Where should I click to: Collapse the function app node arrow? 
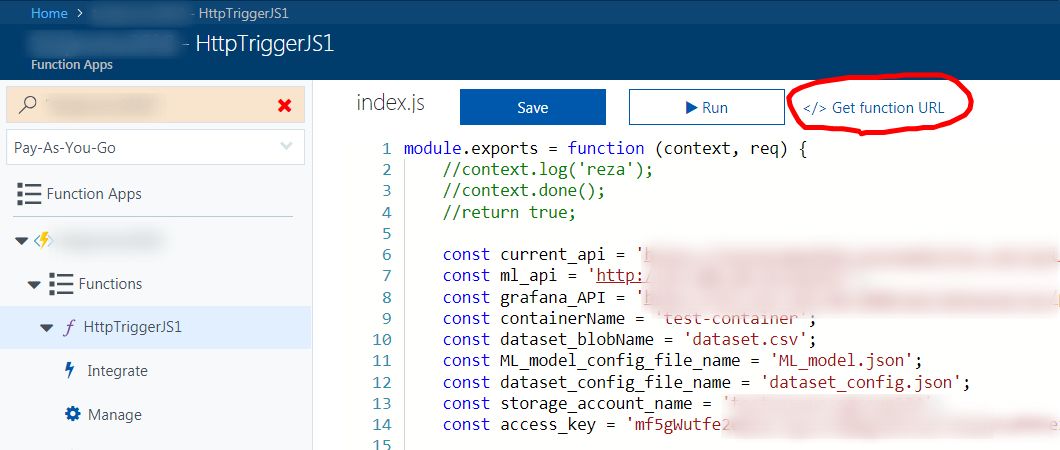click(21, 241)
